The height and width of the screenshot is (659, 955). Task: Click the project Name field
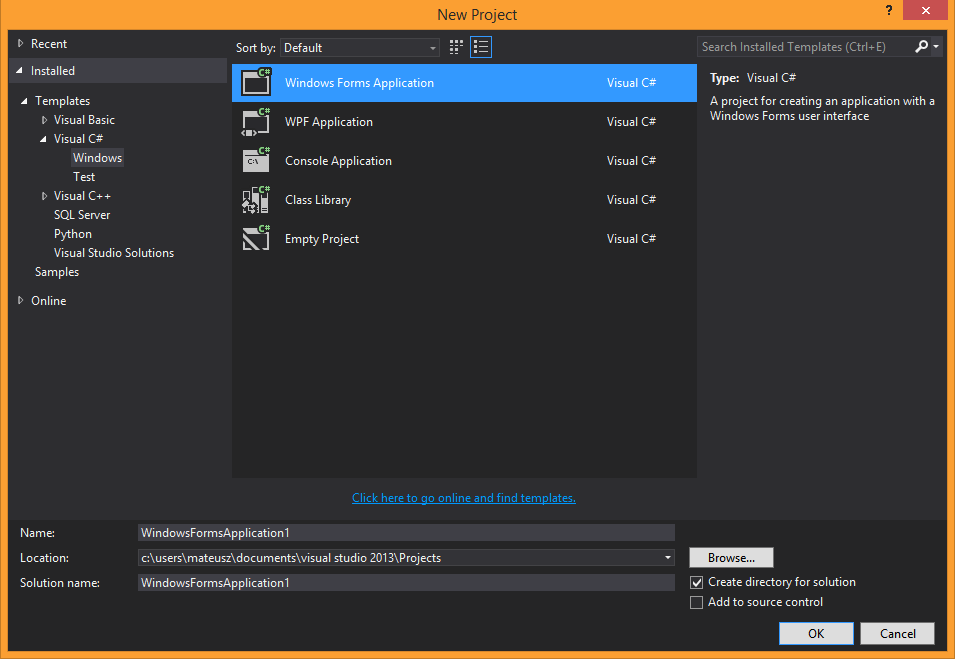(406, 533)
